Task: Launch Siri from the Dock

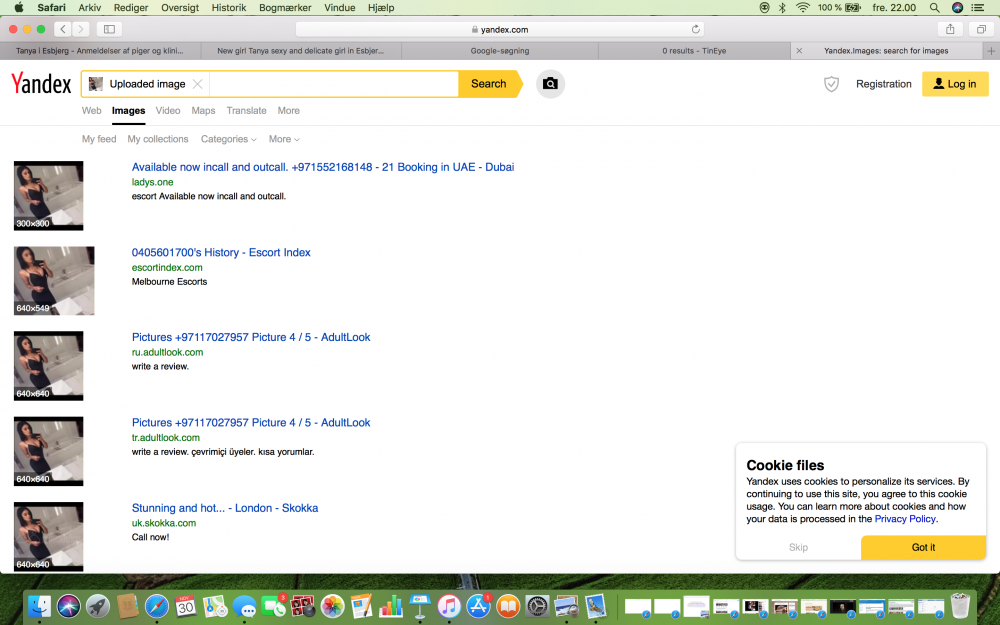Action: pyautogui.click(x=69, y=607)
